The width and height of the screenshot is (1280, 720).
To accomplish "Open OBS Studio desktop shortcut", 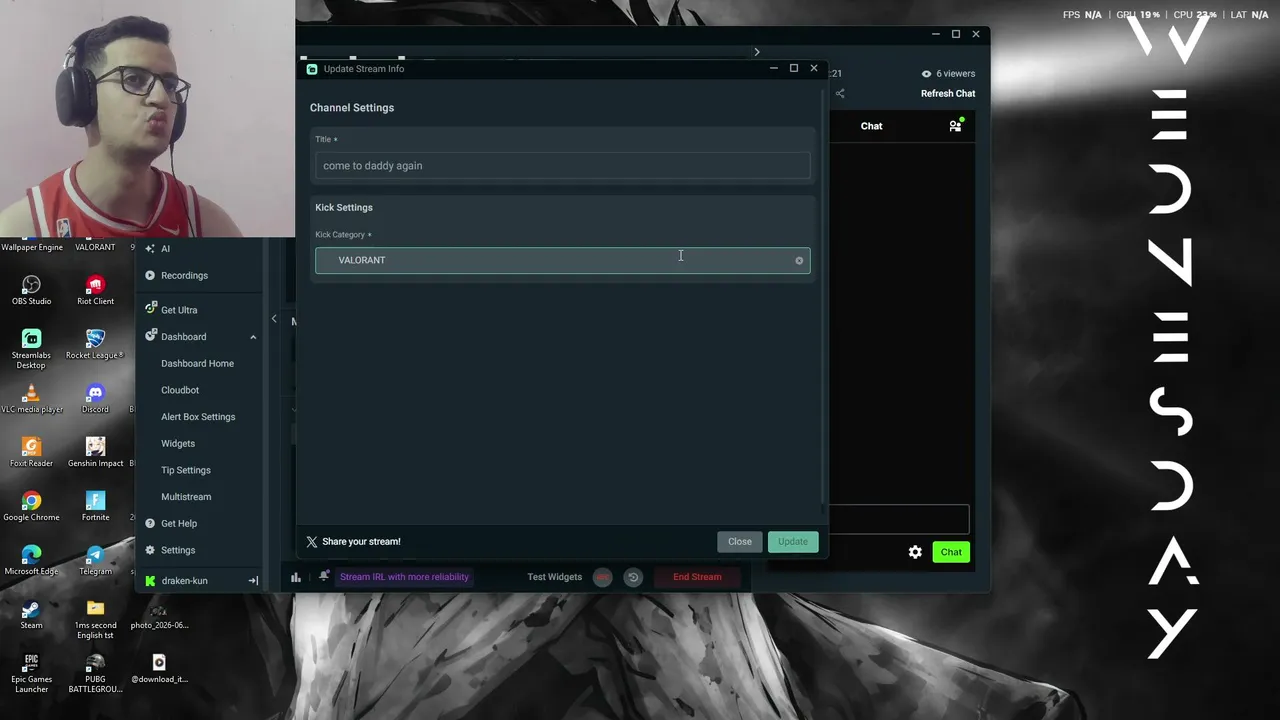I will [x=31, y=291].
